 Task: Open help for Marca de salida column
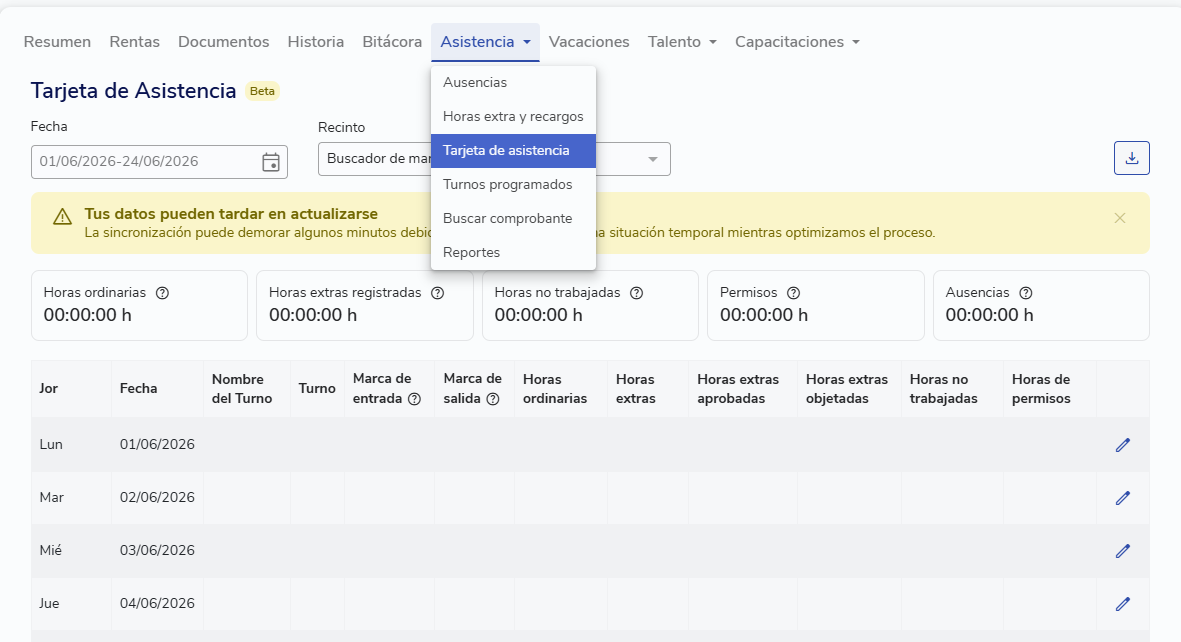click(x=493, y=399)
